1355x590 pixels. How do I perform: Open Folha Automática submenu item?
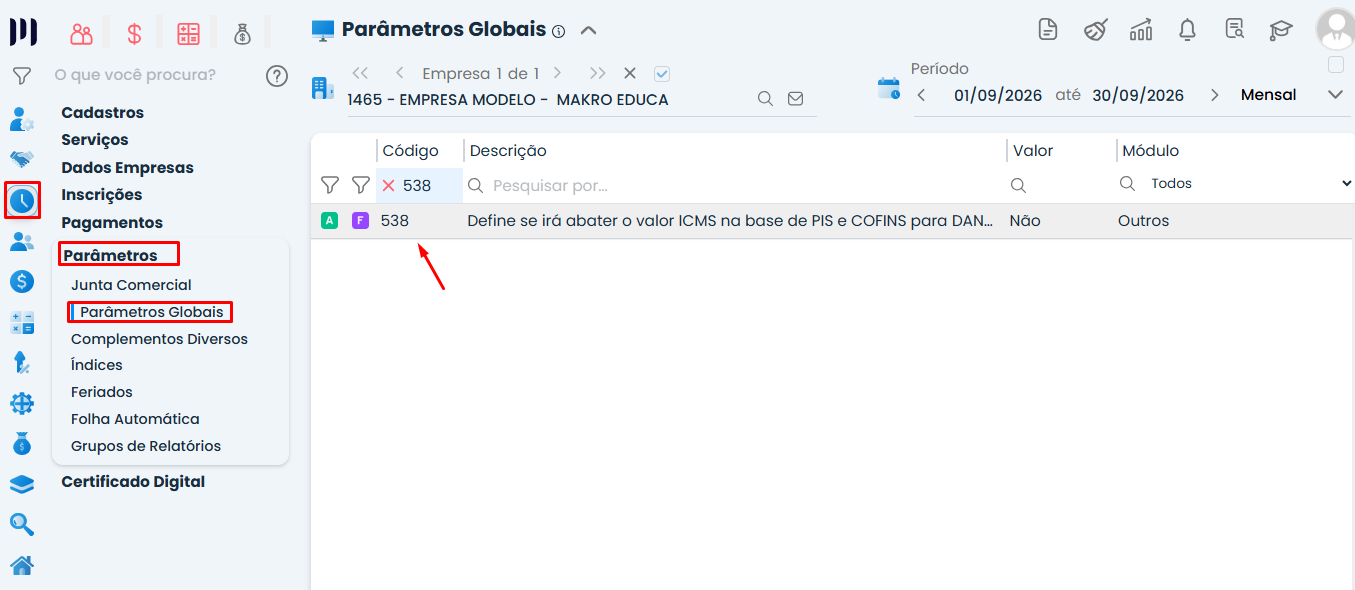[135, 419]
